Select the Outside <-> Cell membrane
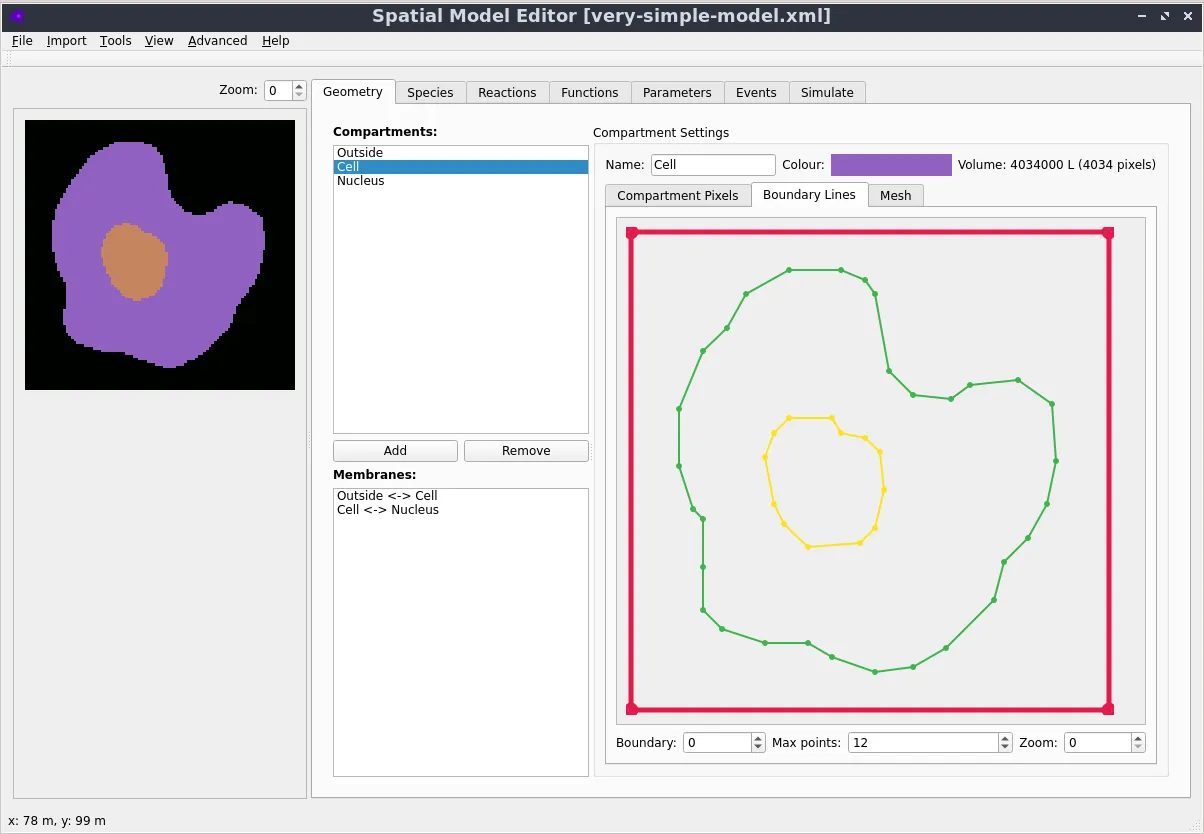 (x=461, y=496)
